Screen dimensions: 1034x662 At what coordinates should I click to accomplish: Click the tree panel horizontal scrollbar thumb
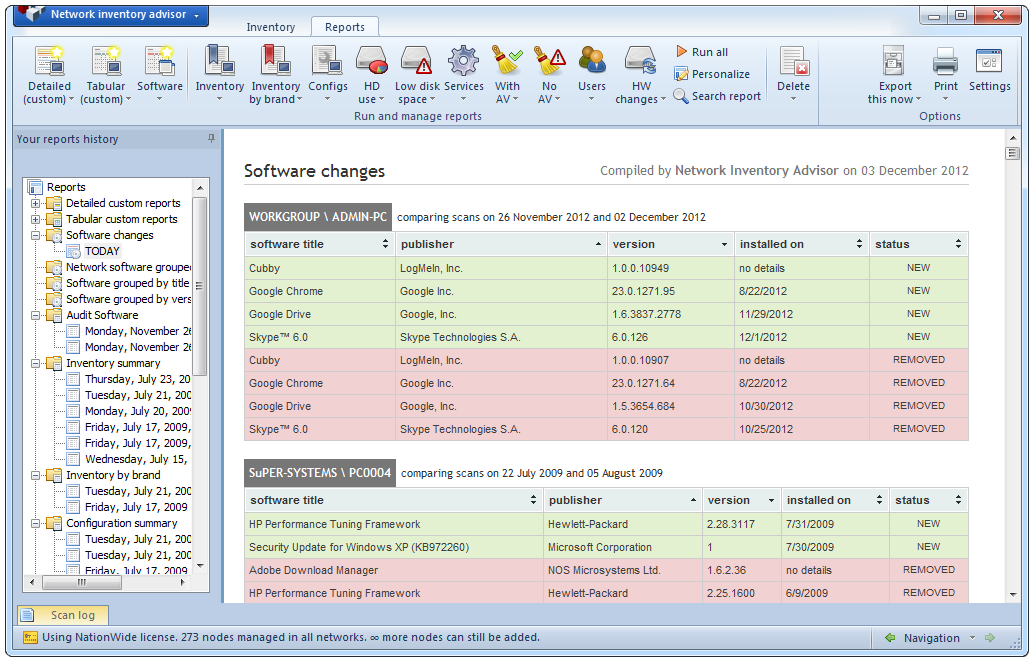click(82, 583)
